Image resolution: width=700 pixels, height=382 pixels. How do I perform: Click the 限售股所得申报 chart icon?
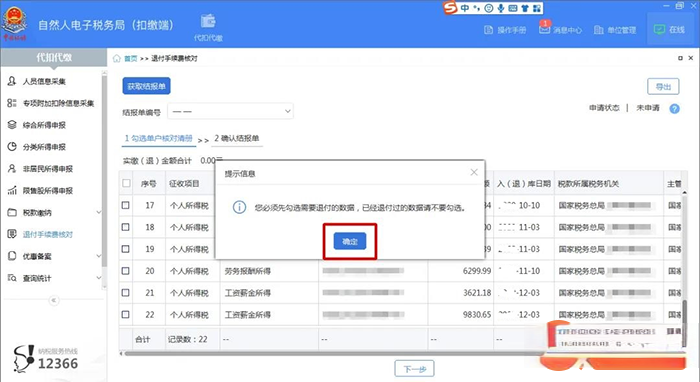click(x=12, y=190)
